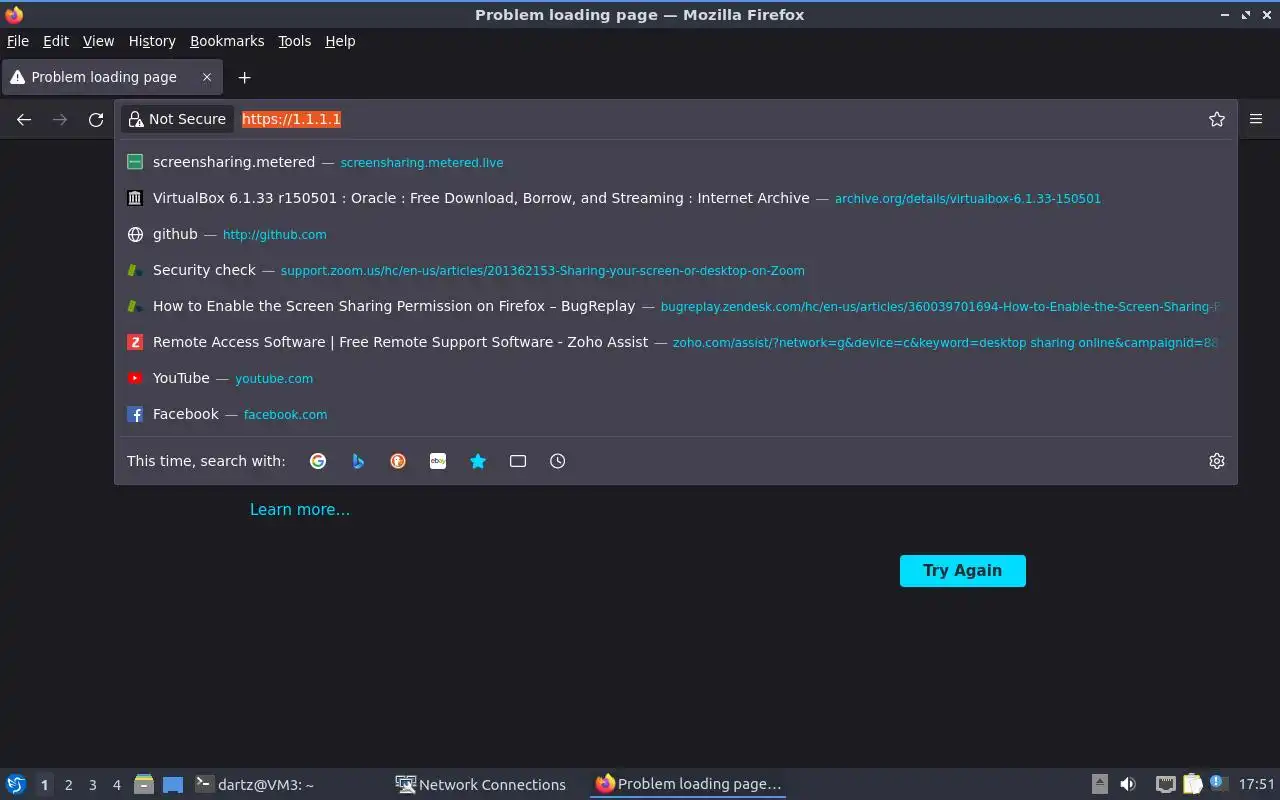Choose the BugReplay Screen Sharing Permission suggestion
The image size is (1280, 800).
676,306
